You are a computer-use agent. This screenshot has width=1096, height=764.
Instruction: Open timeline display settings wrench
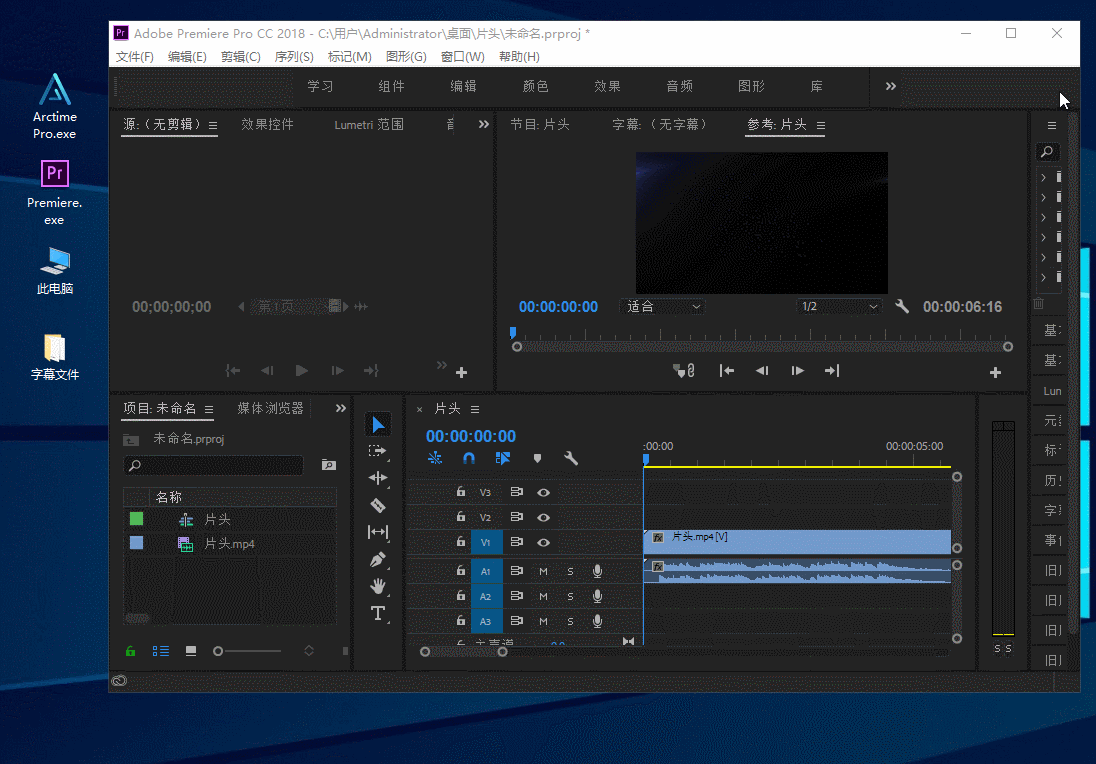tap(570, 459)
